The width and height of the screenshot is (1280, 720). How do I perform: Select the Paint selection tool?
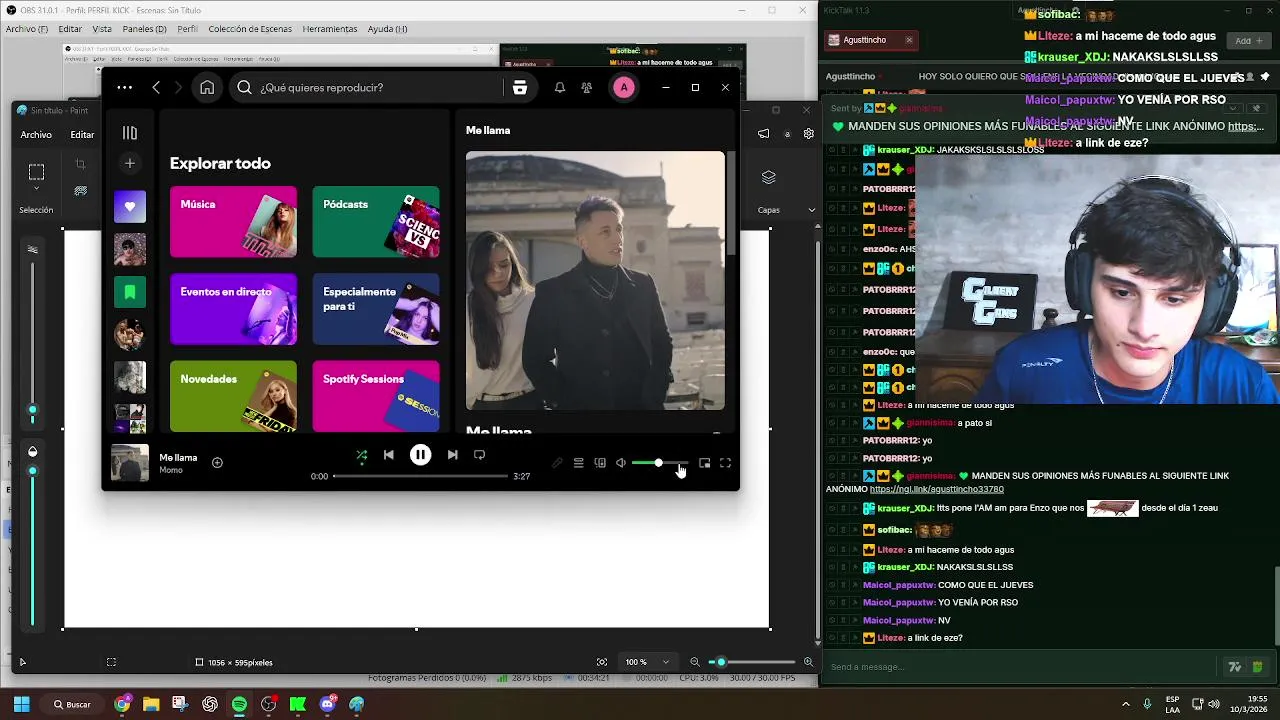point(36,172)
